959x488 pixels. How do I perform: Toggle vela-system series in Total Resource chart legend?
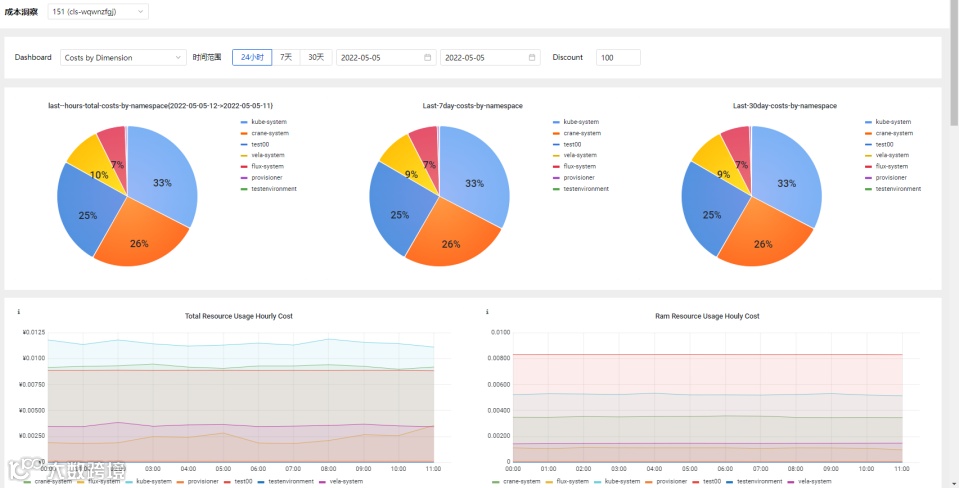(341, 481)
